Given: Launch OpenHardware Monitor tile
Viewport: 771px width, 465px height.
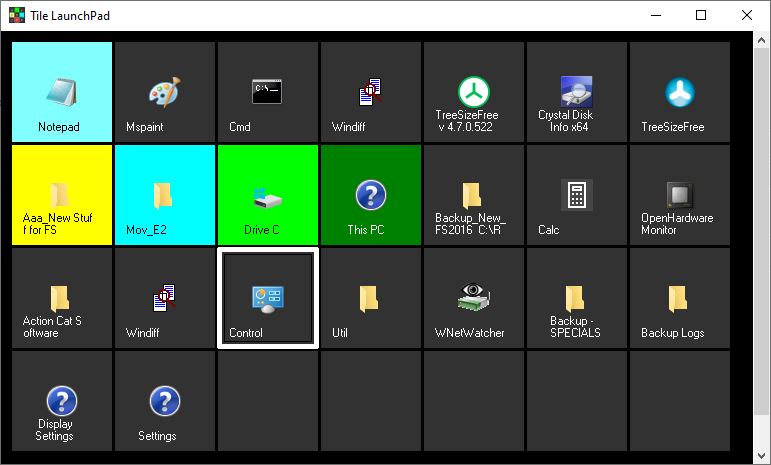Looking at the screenshot, I should (x=679, y=195).
